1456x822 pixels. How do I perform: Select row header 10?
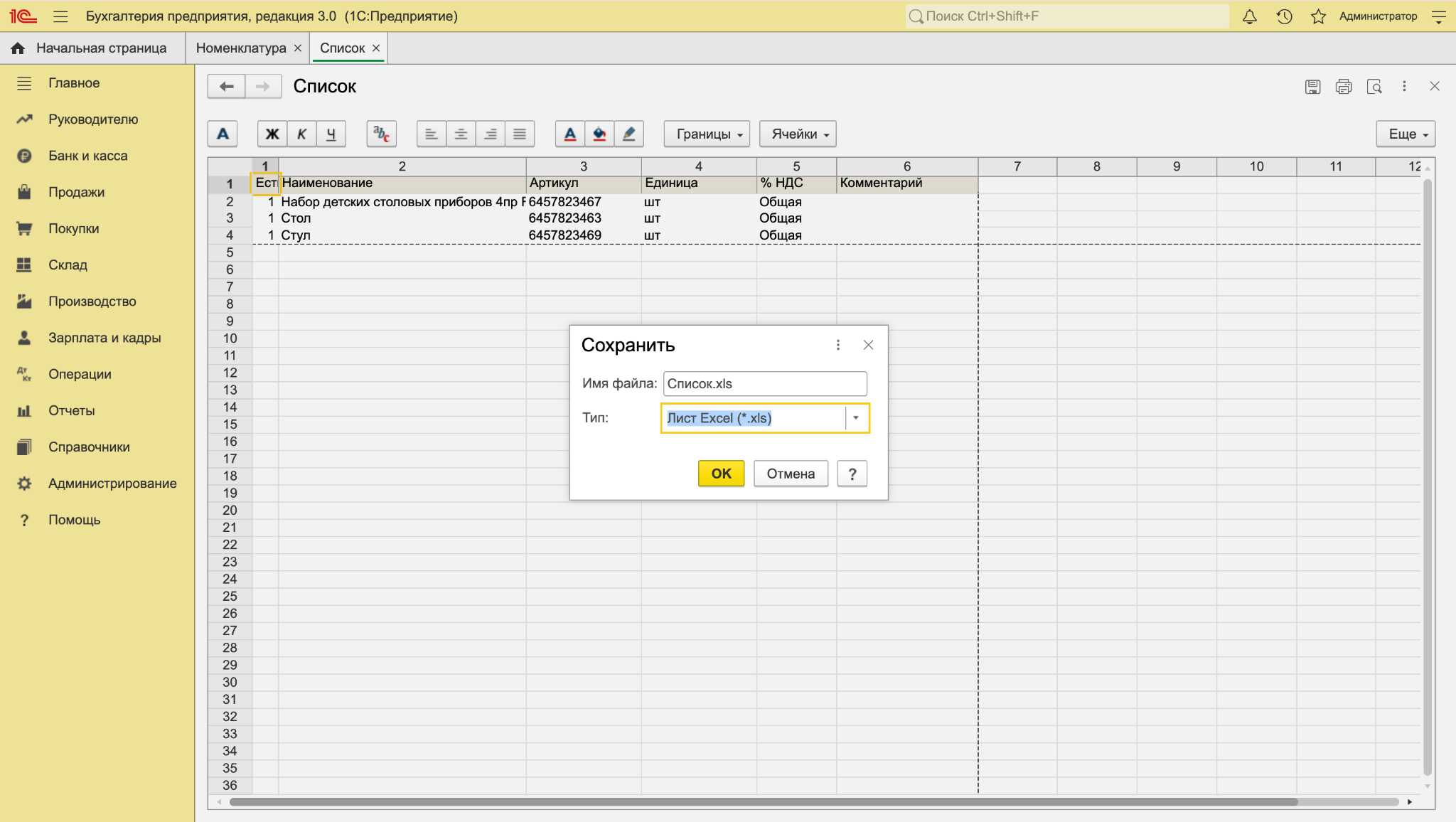(x=230, y=338)
